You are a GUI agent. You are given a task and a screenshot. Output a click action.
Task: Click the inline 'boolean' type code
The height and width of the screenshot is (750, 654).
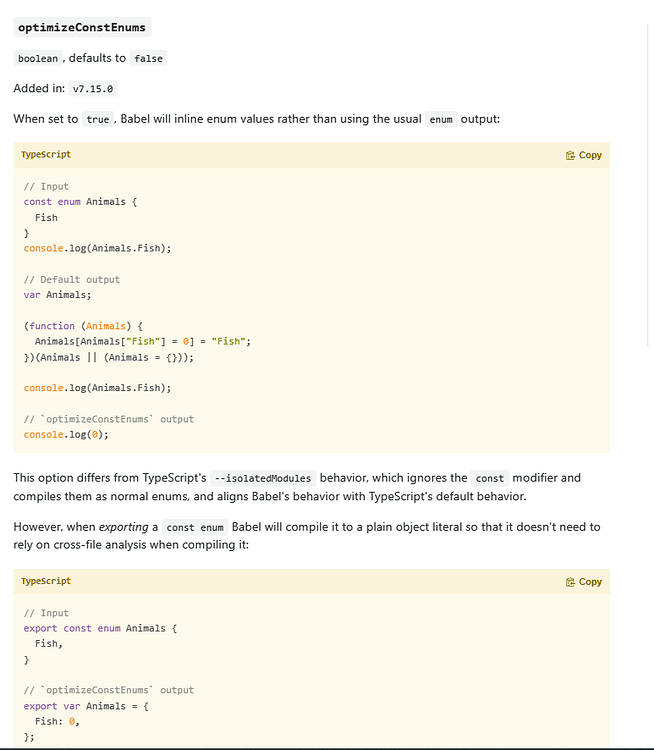point(39,59)
